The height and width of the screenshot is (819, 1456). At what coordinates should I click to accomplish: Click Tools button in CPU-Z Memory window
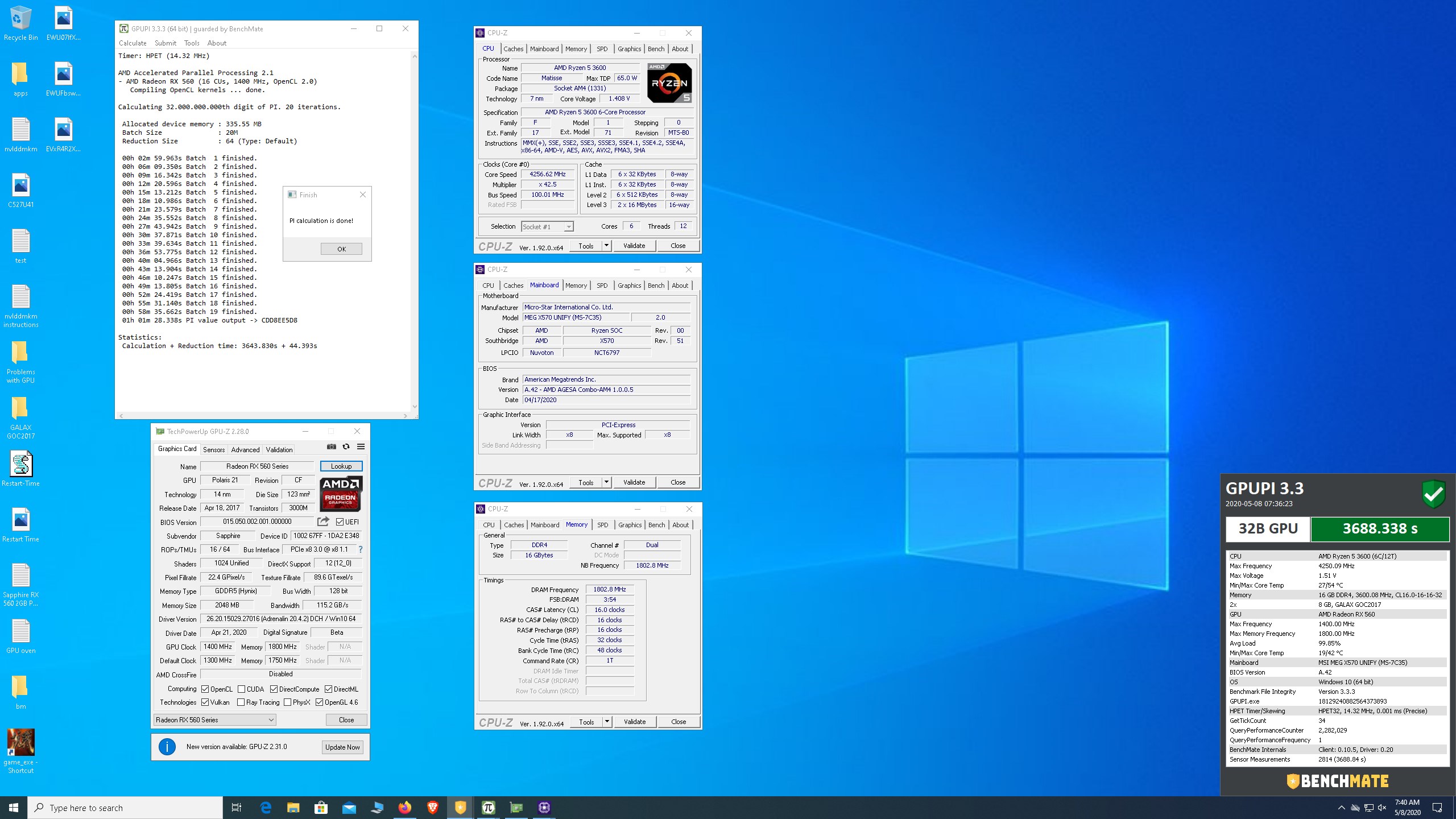pos(586,722)
